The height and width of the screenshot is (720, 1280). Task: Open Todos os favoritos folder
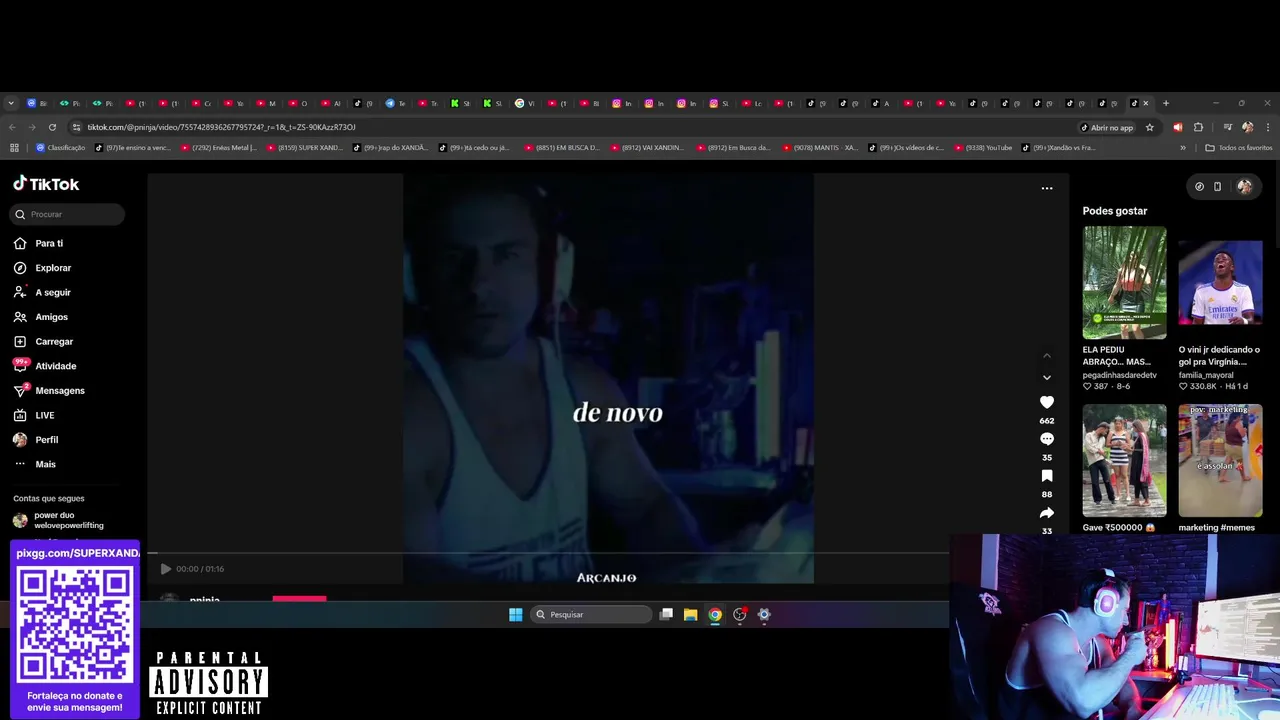pos(1239,148)
